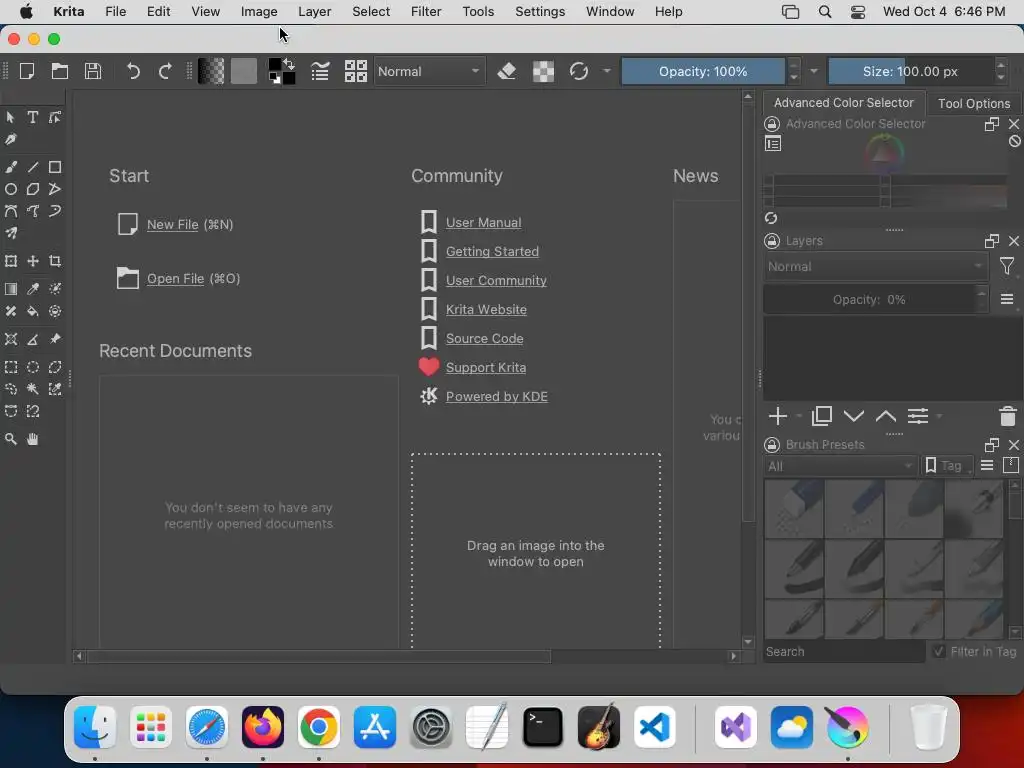
Task: Toggle Preserve Alpha checker button
Action: (543, 71)
